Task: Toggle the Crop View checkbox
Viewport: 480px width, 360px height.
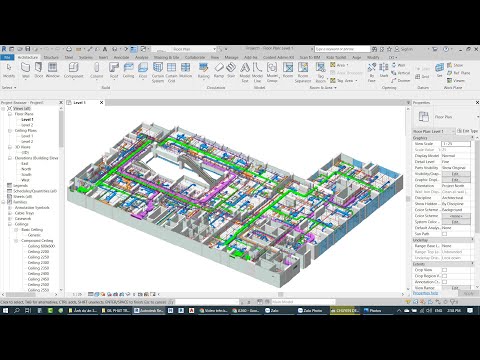Action: pyautogui.click(x=444, y=270)
